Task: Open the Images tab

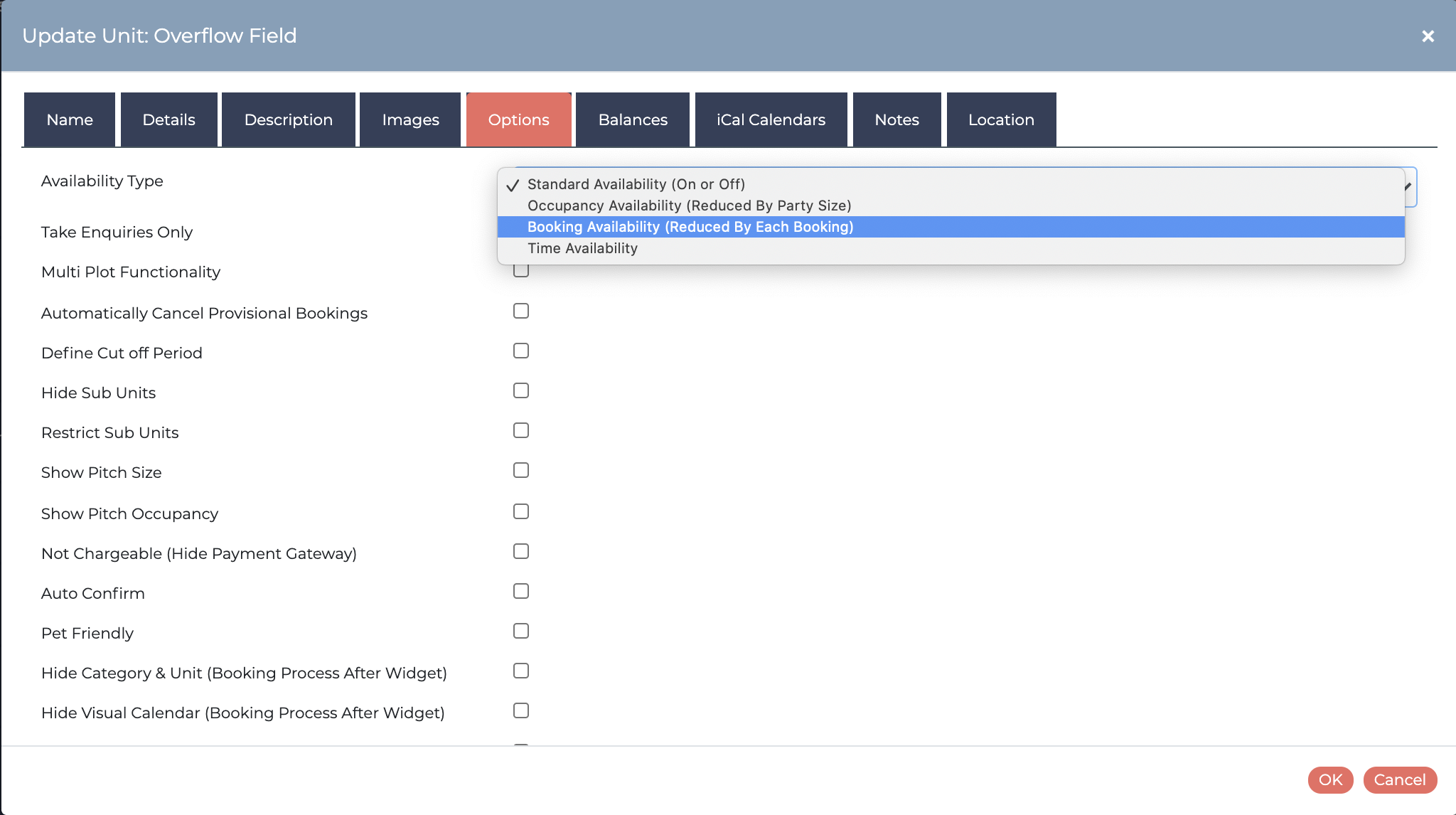Action: tap(410, 119)
